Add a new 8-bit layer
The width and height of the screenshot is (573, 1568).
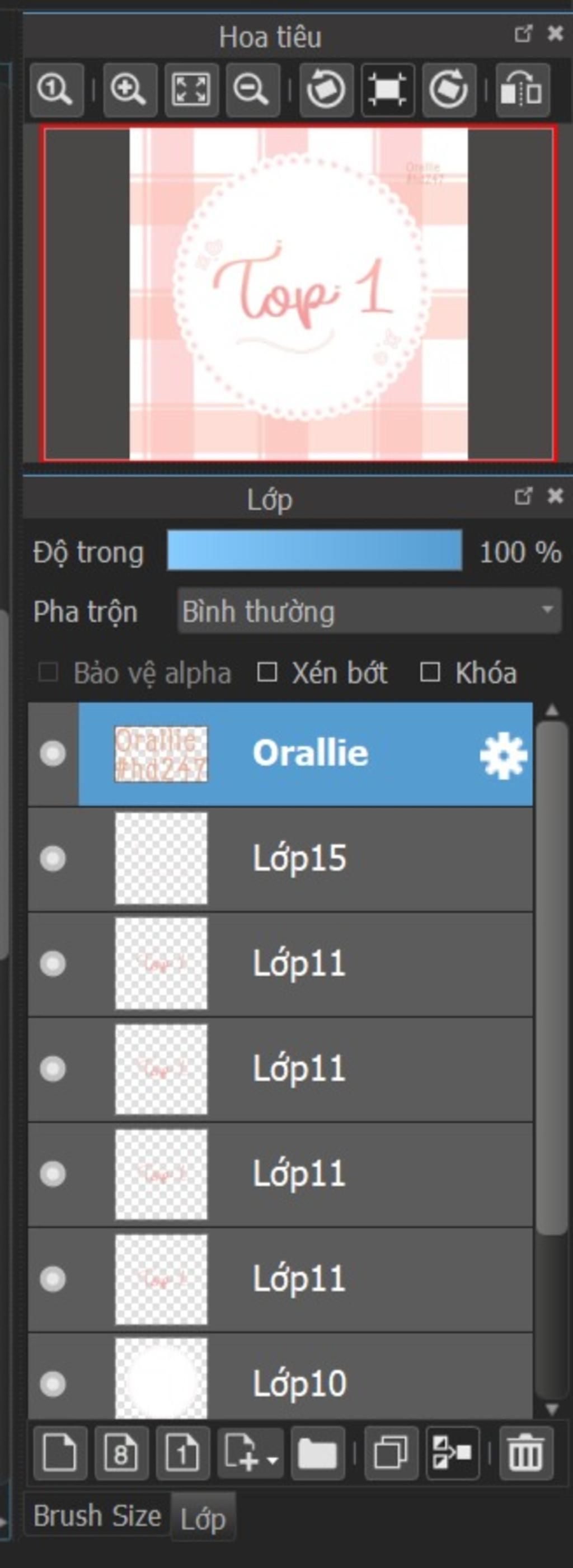tap(121, 1453)
